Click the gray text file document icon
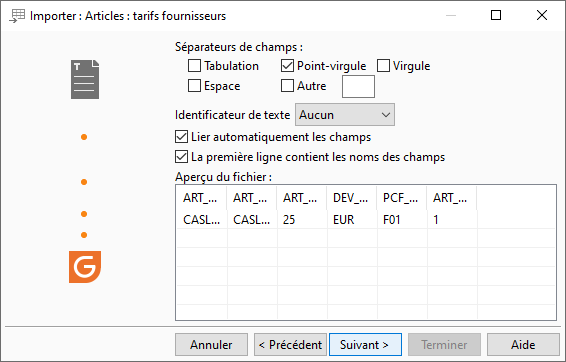The image size is (566, 362). coord(85,79)
